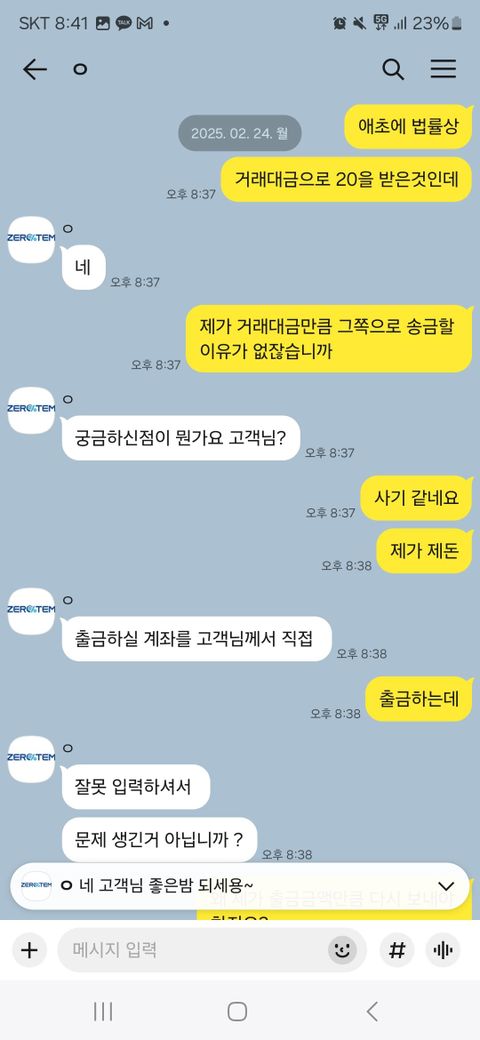Select the 출금하실 계좌를 고객님께서 직접 message
480x1040 pixels.
coord(196,639)
